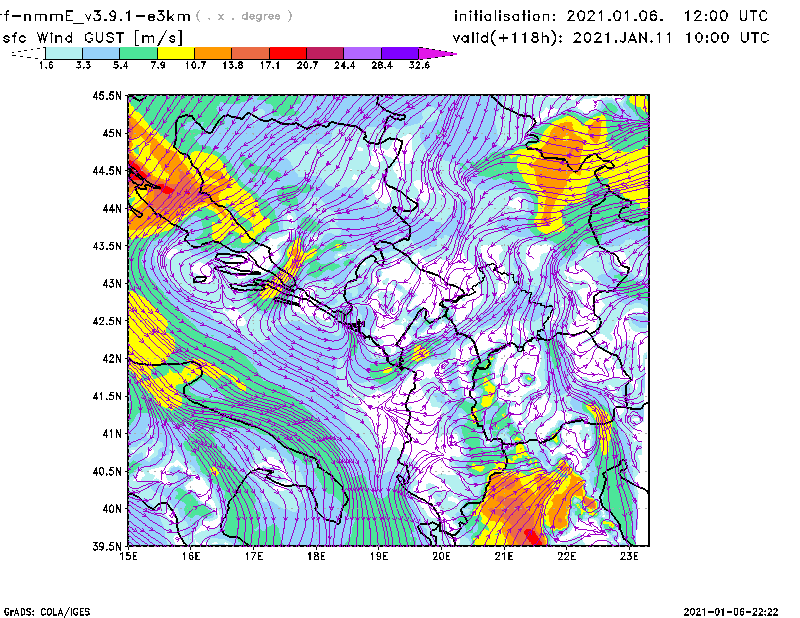
Task: Select the orange 10.7–13.8 legend swatch
Action: [213, 53]
